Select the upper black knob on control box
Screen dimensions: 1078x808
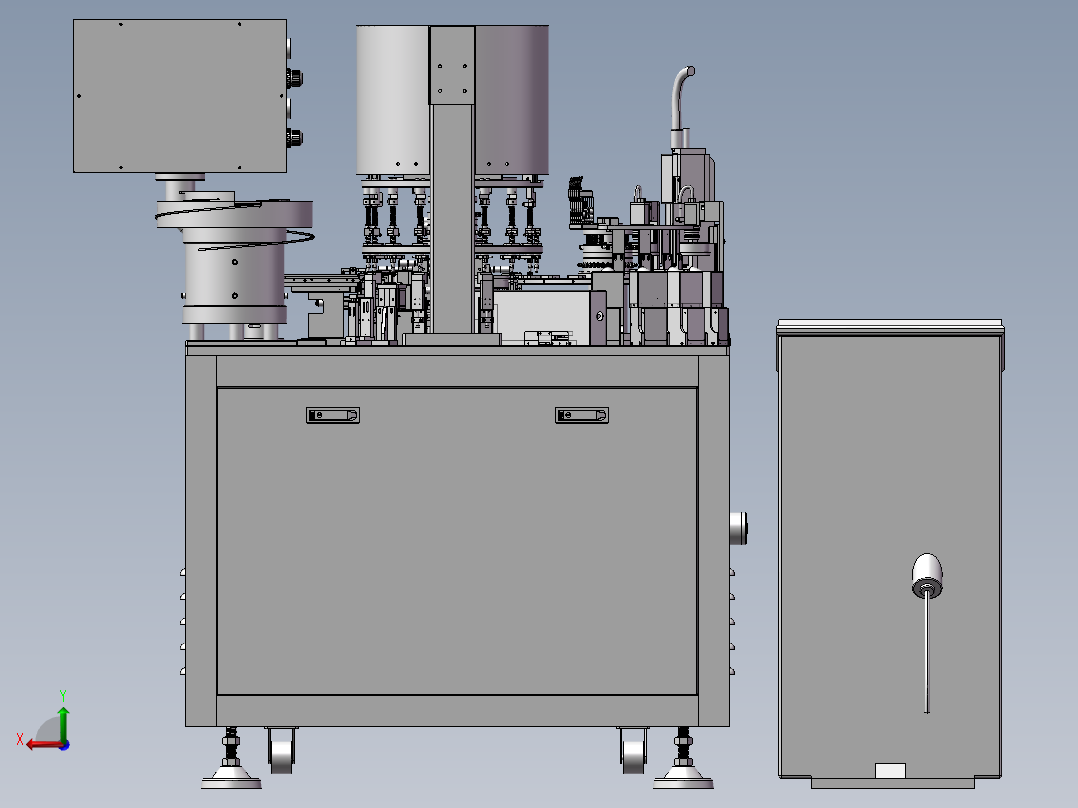click(x=295, y=78)
